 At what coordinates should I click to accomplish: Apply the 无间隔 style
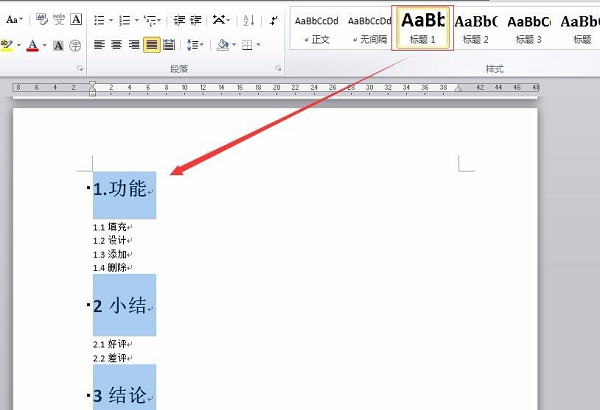[369, 29]
